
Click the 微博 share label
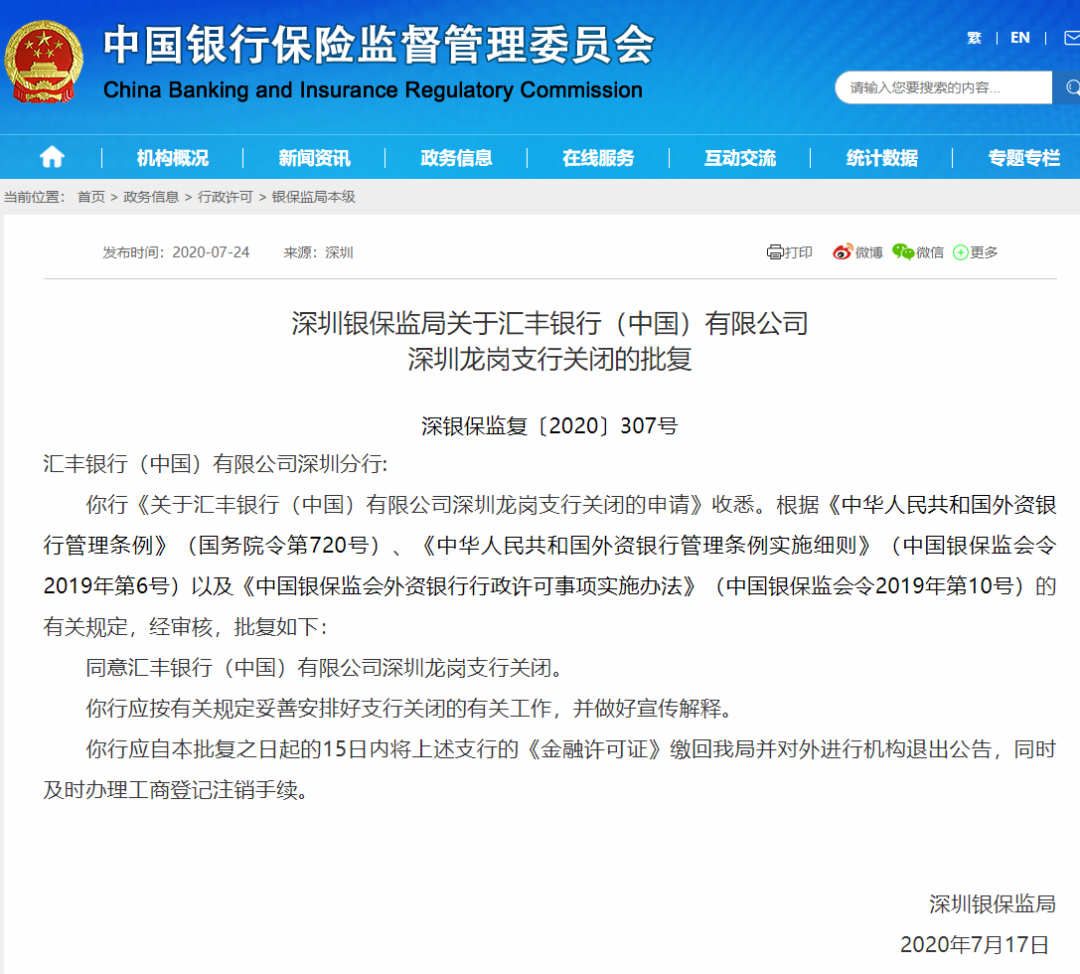click(x=869, y=253)
